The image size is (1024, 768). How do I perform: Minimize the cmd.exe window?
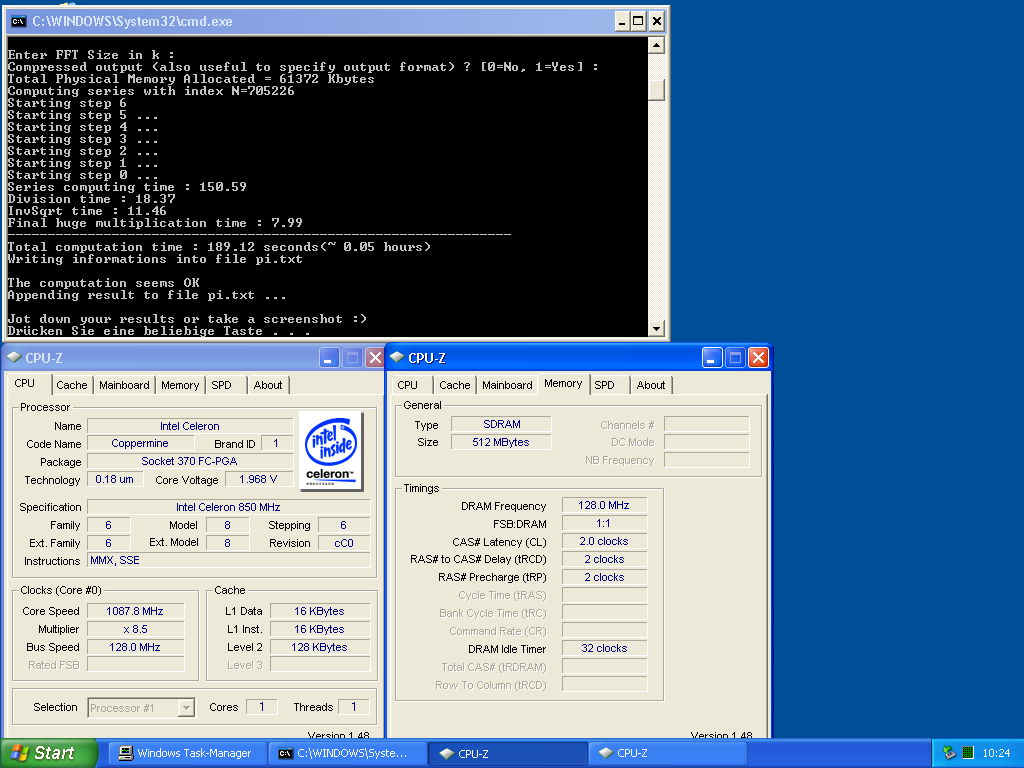coord(622,22)
